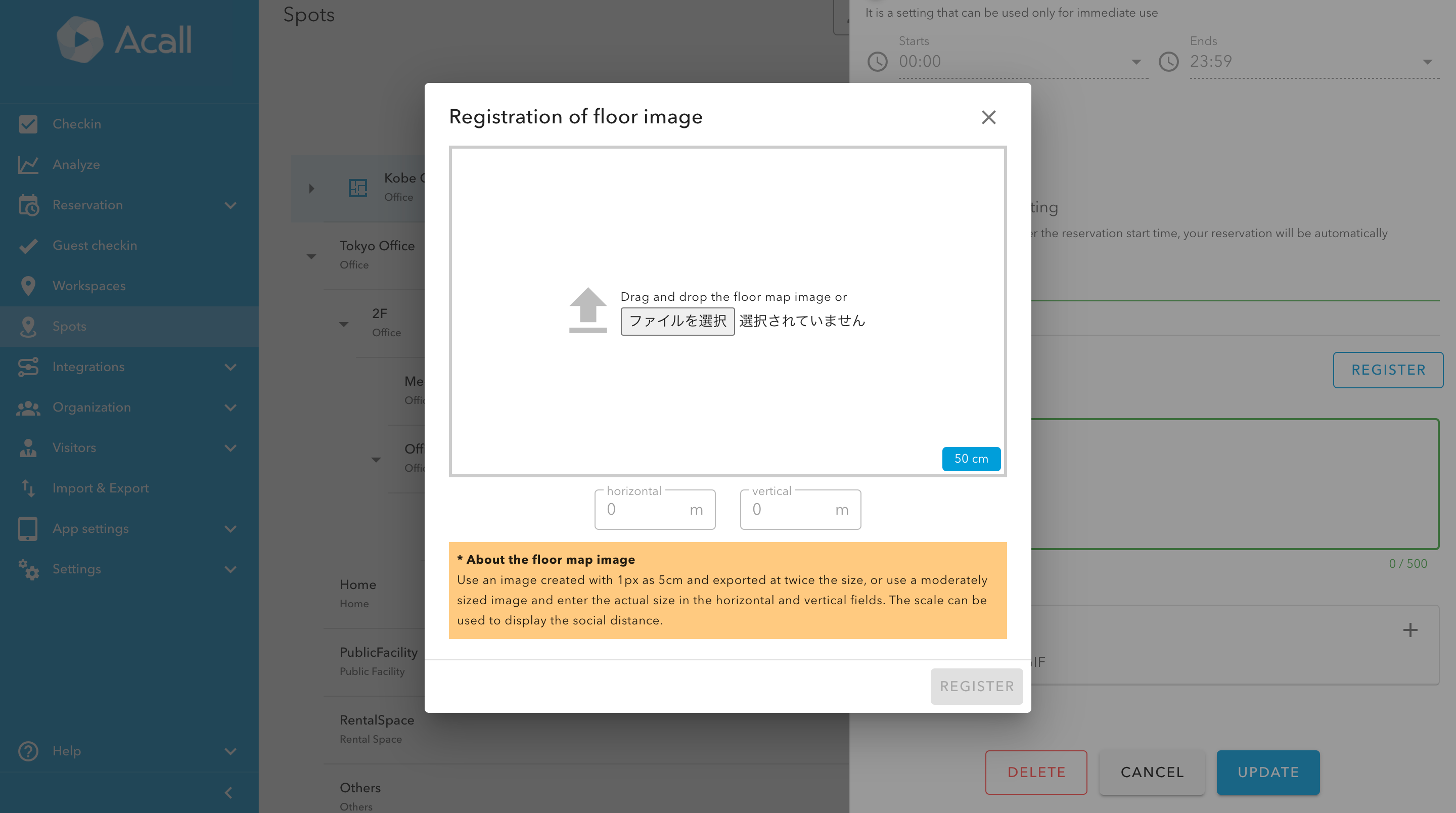Click the Help question mark icon
The width and height of the screenshot is (1456, 813).
click(x=28, y=751)
